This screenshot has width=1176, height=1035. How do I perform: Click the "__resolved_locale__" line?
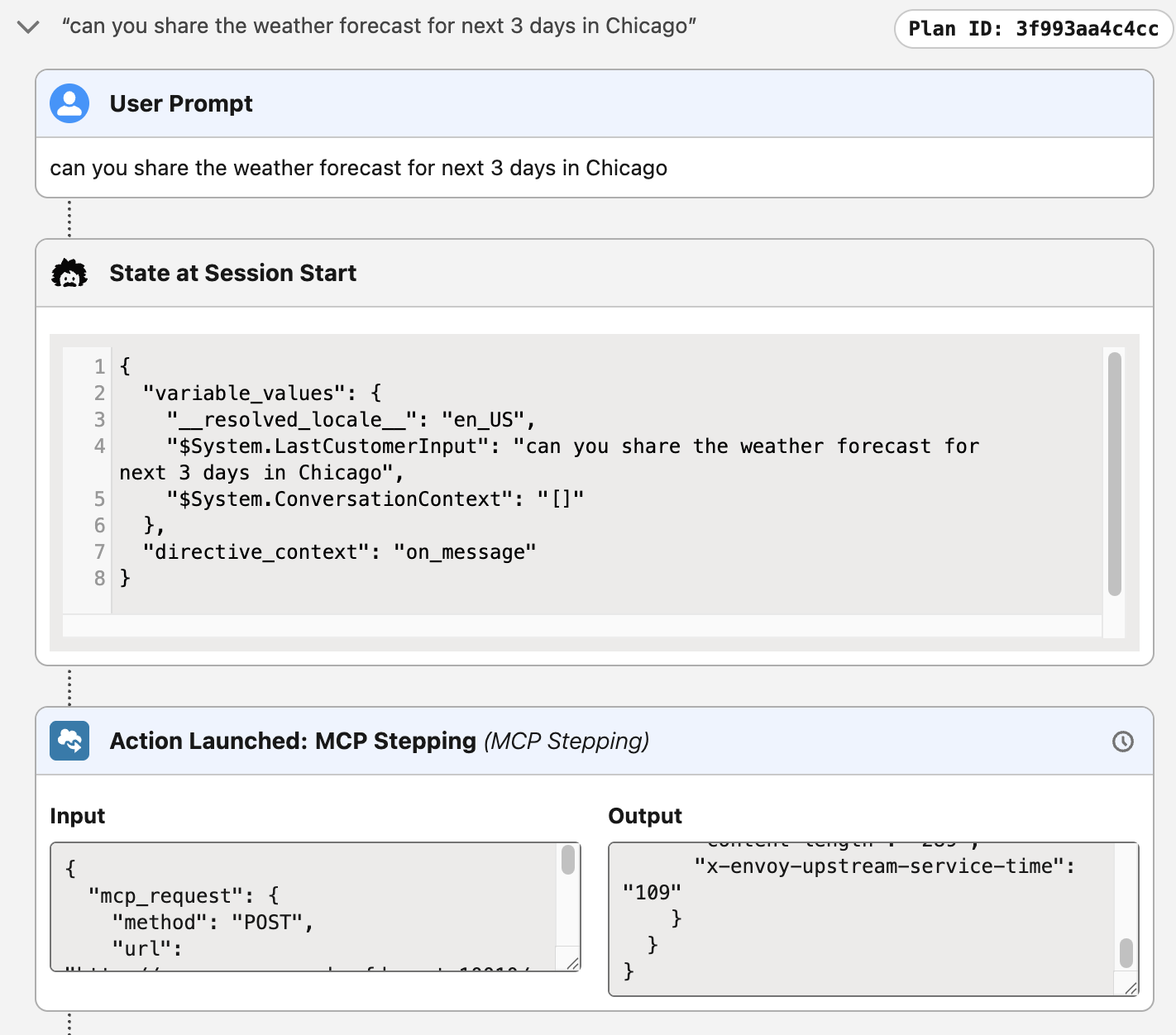(x=351, y=419)
